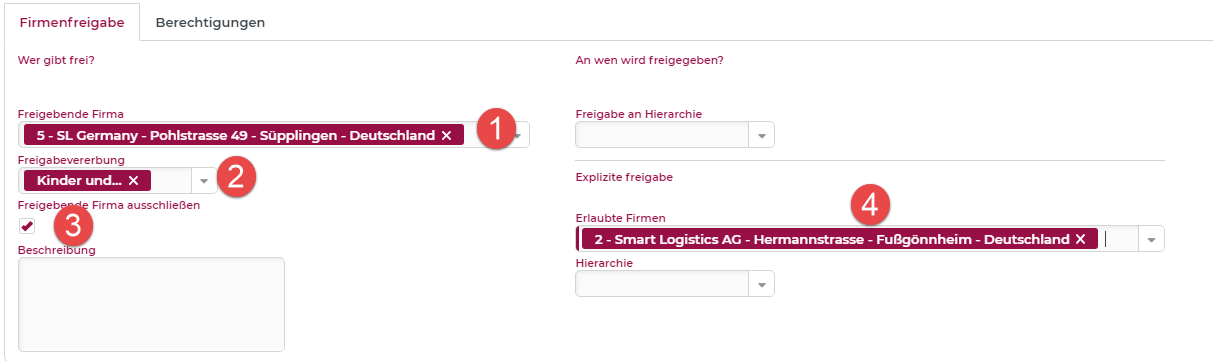Select the Firmenfreigabe tab

coord(71,22)
